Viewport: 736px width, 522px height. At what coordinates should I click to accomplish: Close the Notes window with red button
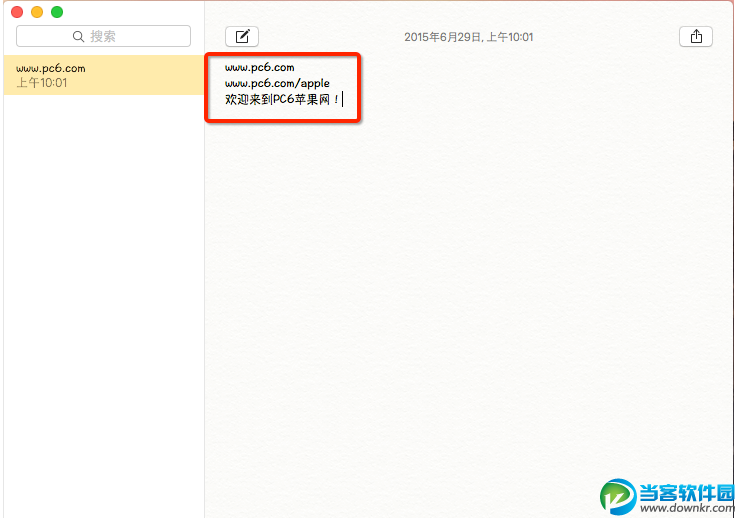click(17, 12)
